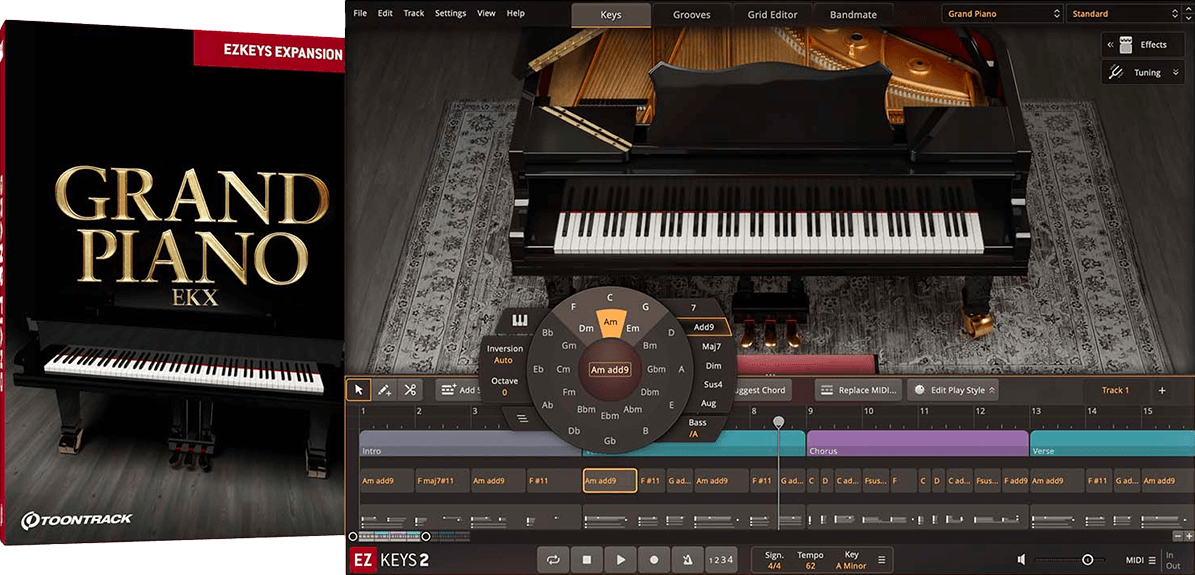Image resolution: width=1195 pixels, height=575 pixels.
Task: Select the Aug chord type
Action: point(708,403)
